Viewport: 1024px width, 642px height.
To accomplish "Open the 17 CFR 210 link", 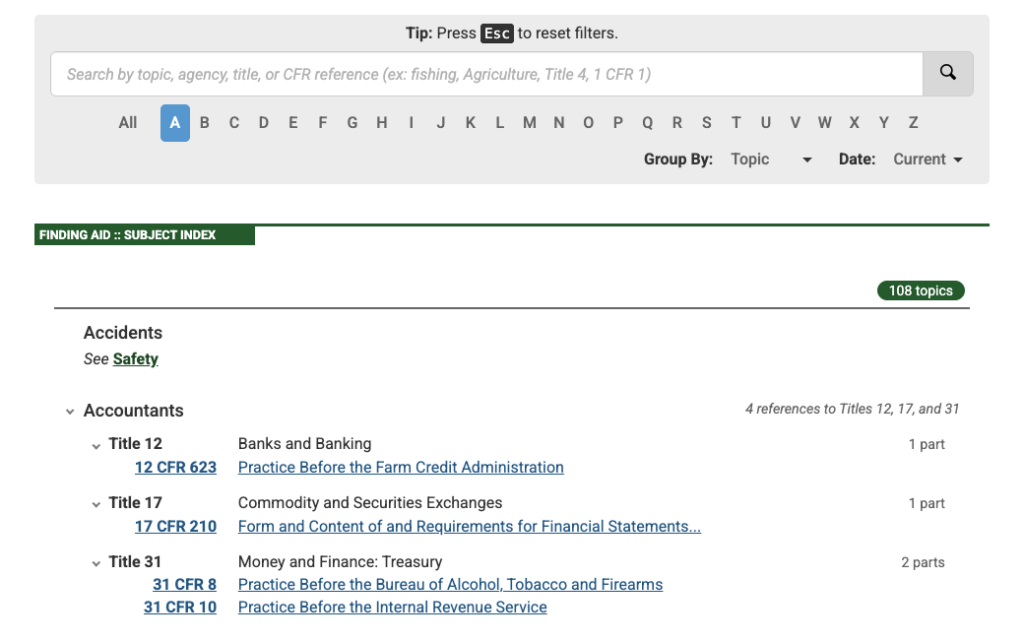I will pyautogui.click(x=176, y=526).
